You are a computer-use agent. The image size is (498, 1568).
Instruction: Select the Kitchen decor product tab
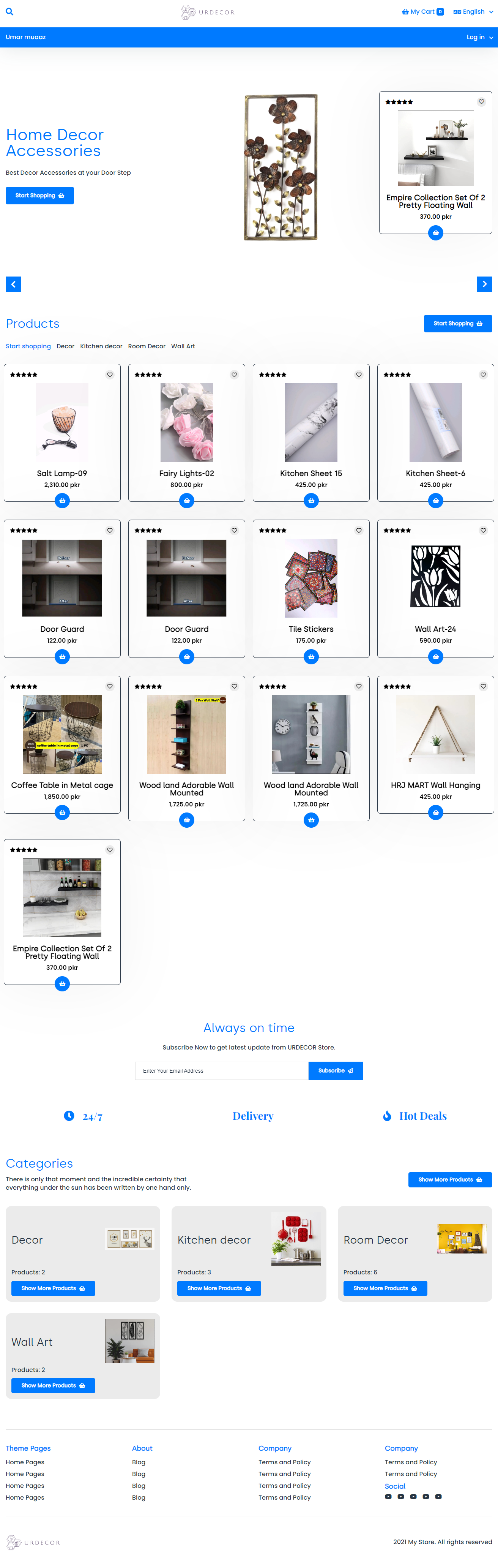tap(101, 346)
